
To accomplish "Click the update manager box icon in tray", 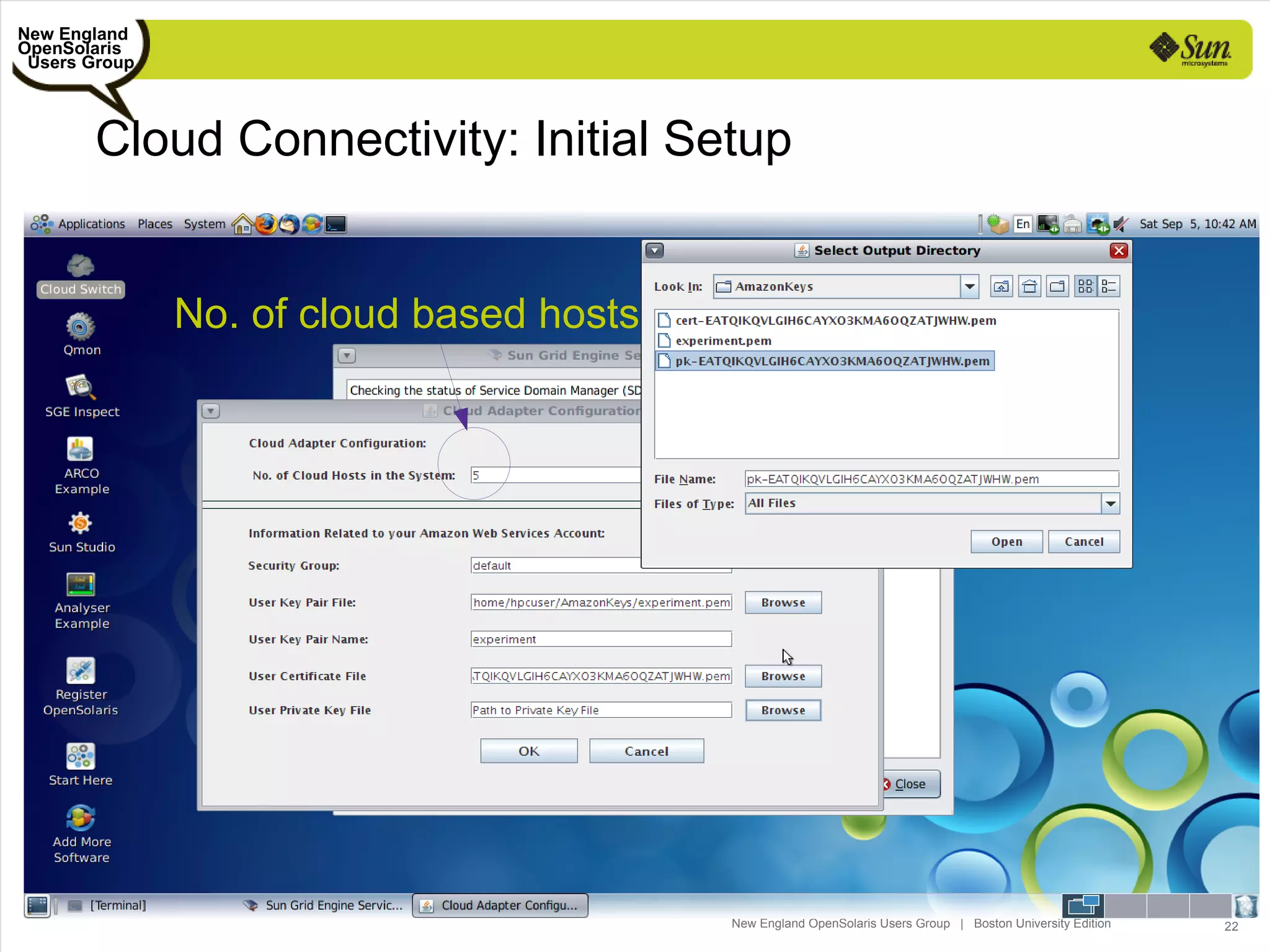I will 997,224.
